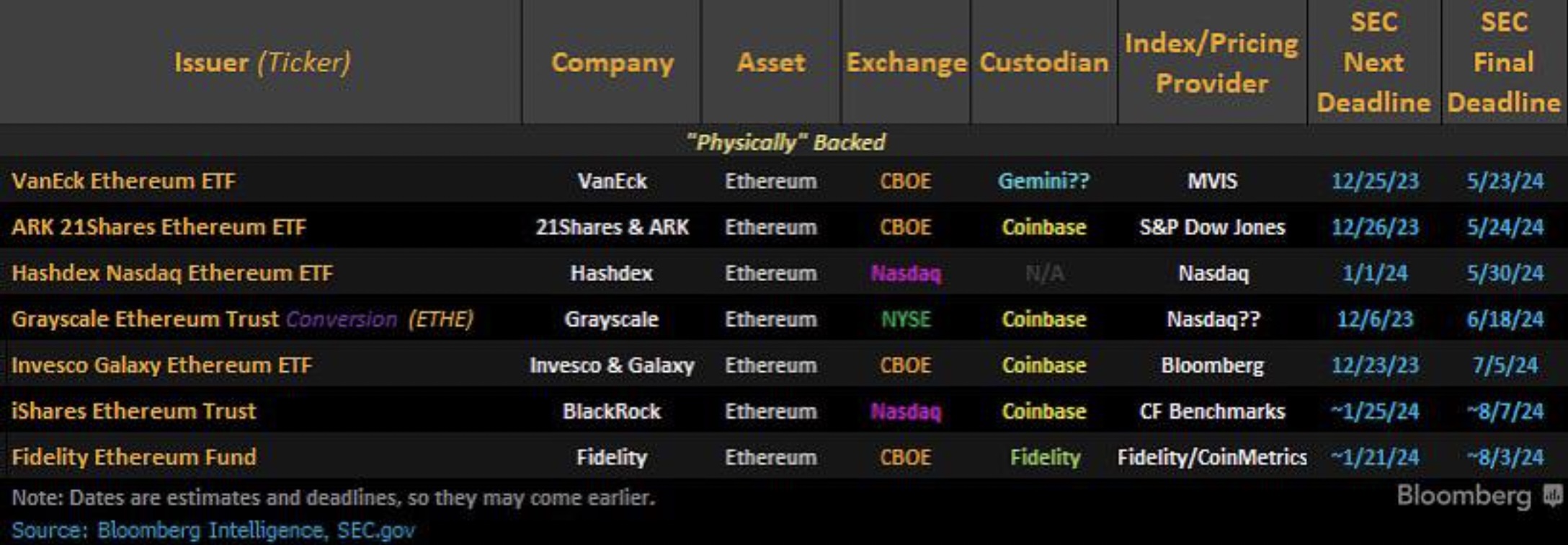Select the Index/Pricing Provider header
The width and height of the screenshot is (1568, 545).
[x=1211, y=63]
